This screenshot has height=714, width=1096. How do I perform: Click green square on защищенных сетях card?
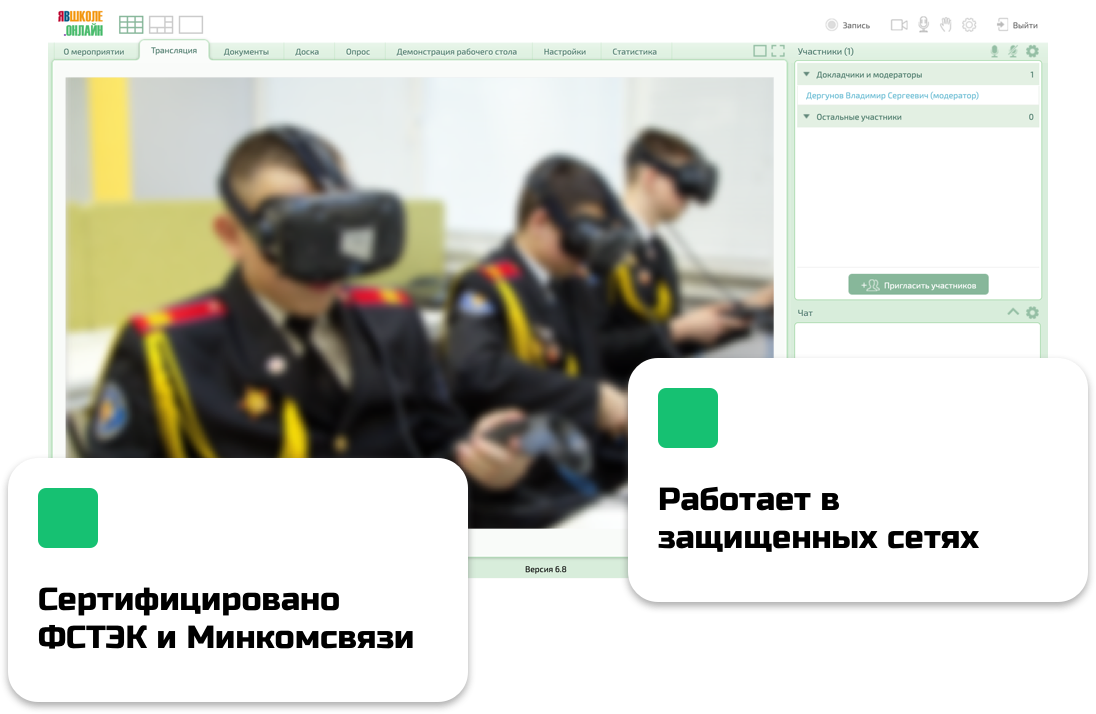[688, 418]
